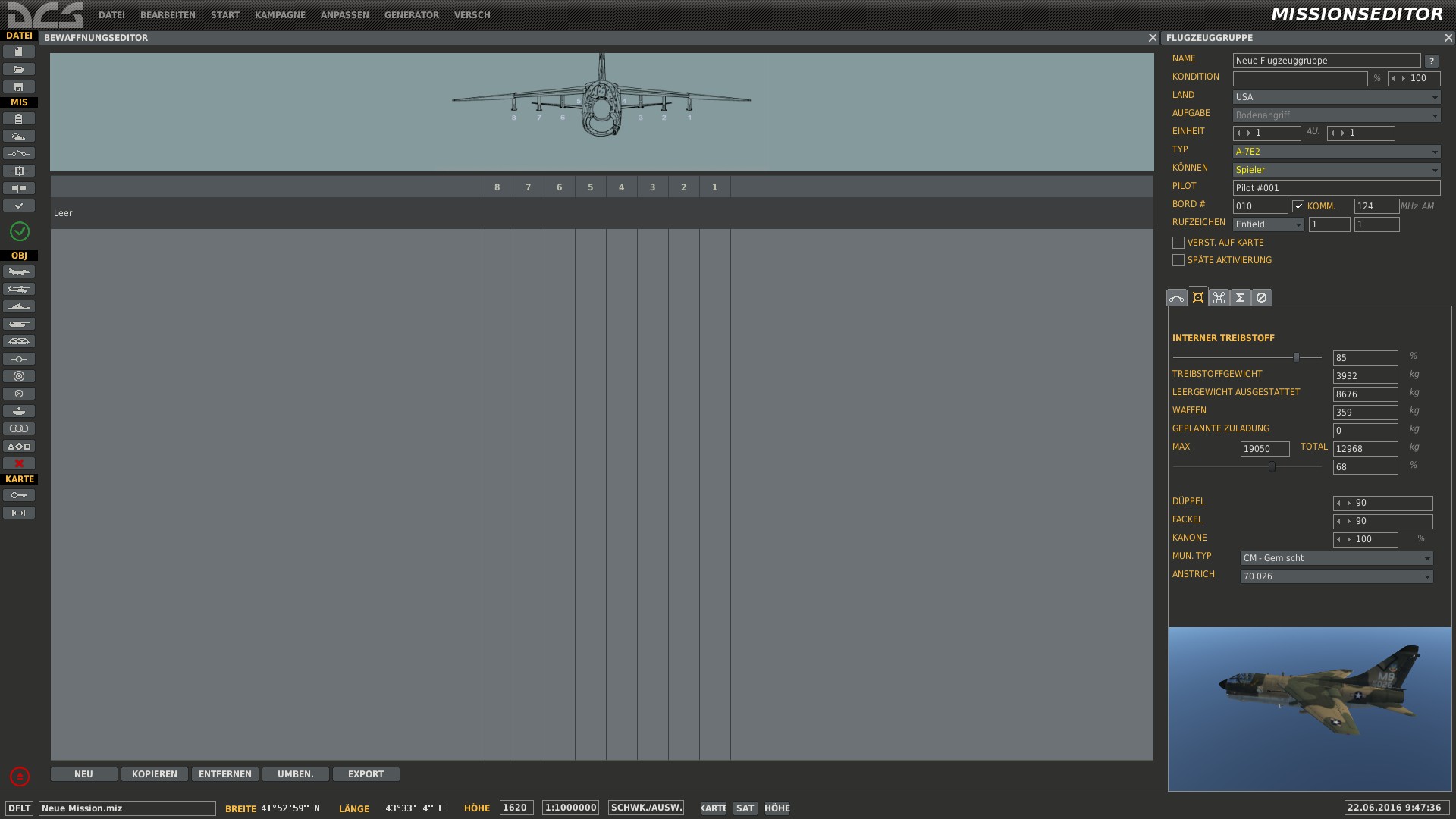The image size is (1456, 819).
Task: Select the target bullseye circle icon
Action: (x=19, y=376)
